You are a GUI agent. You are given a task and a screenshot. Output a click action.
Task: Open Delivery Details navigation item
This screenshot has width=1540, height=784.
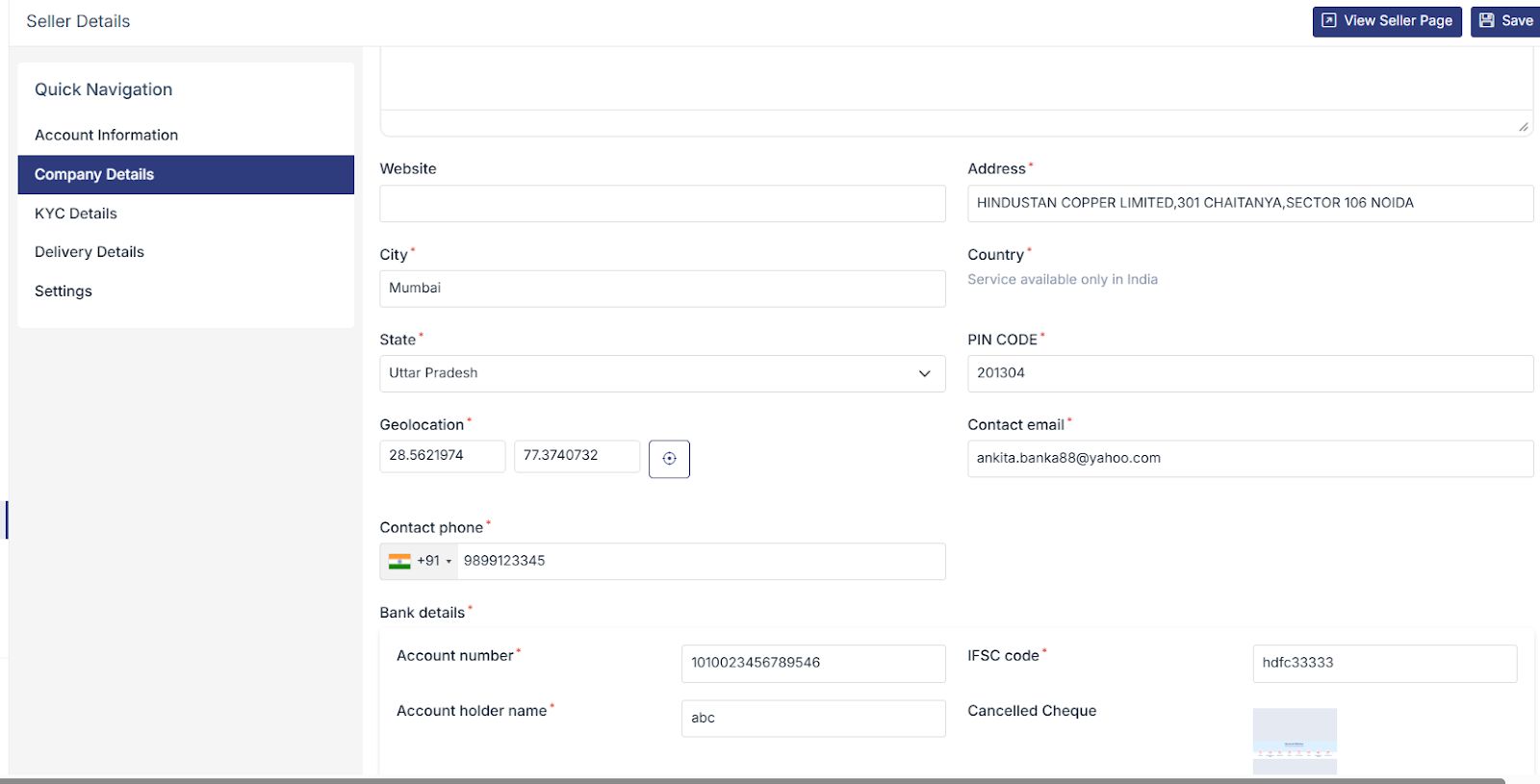[90, 252]
